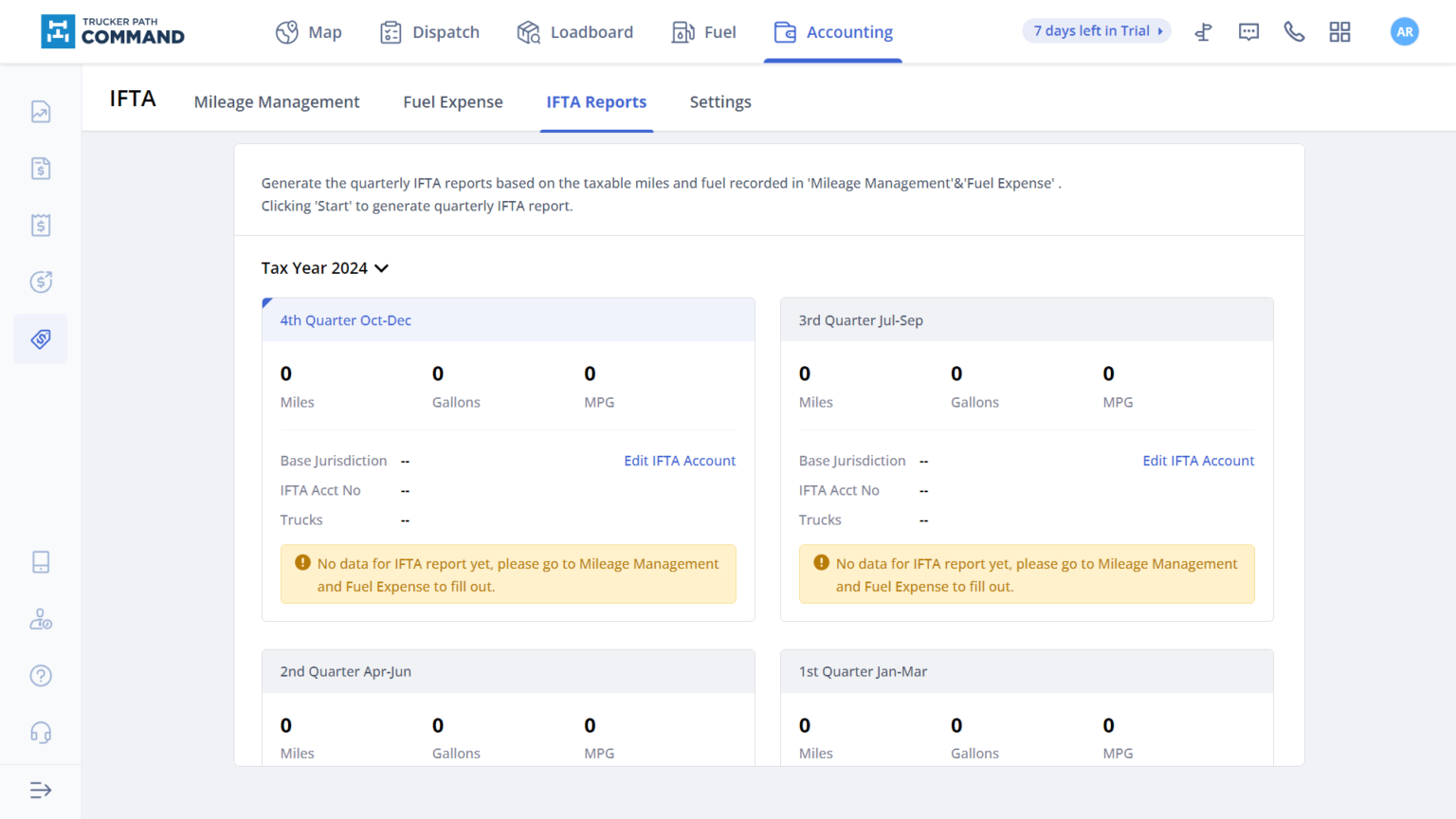
Task: Open the apps grid launcher icon
Action: click(x=1339, y=31)
